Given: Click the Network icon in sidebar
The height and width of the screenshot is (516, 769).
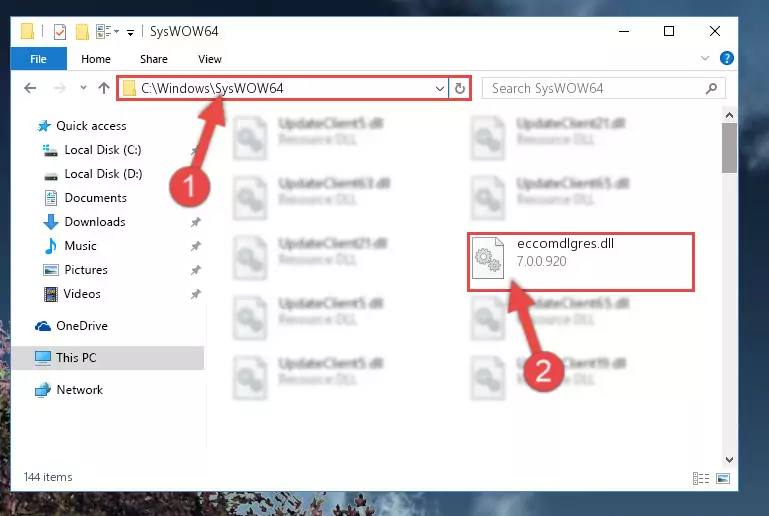Looking at the screenshot, I should tap(43, 390).
